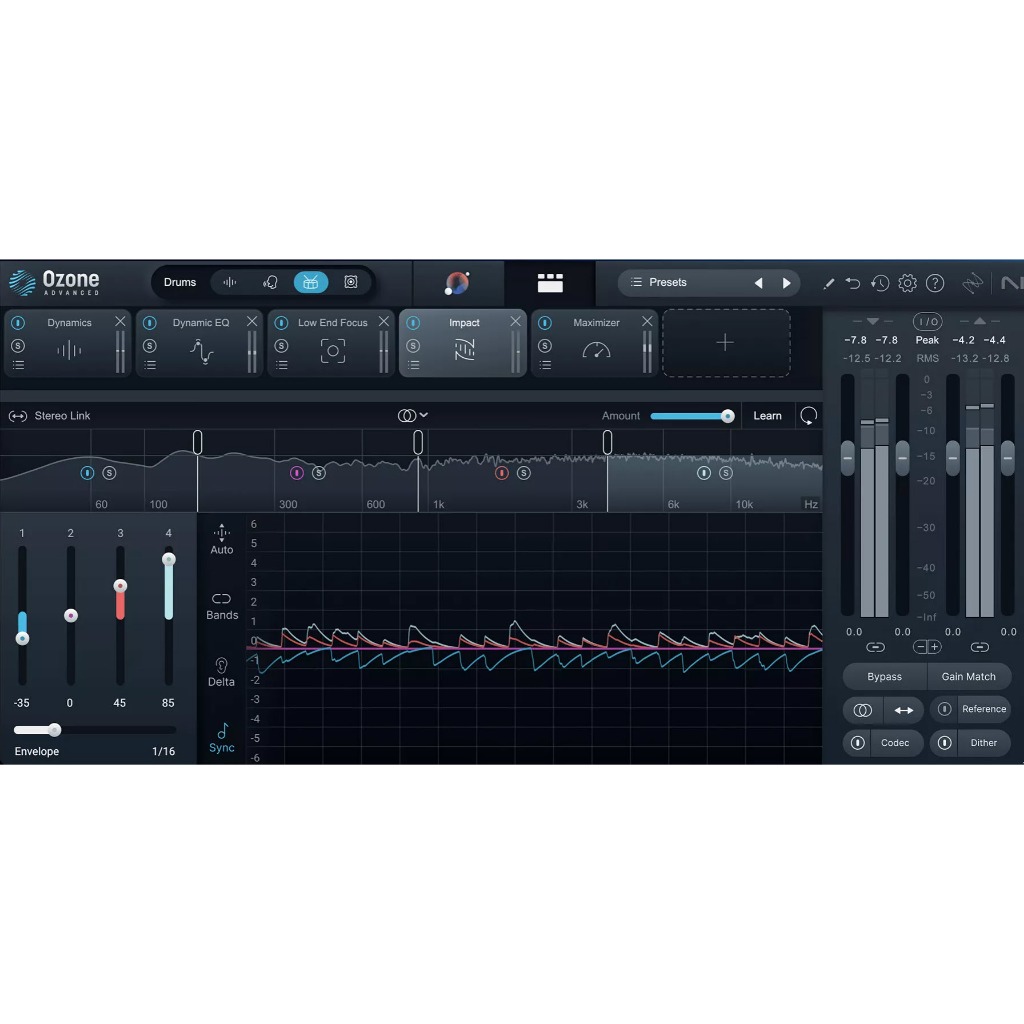Open the module grid view icon

coord(550,283)
